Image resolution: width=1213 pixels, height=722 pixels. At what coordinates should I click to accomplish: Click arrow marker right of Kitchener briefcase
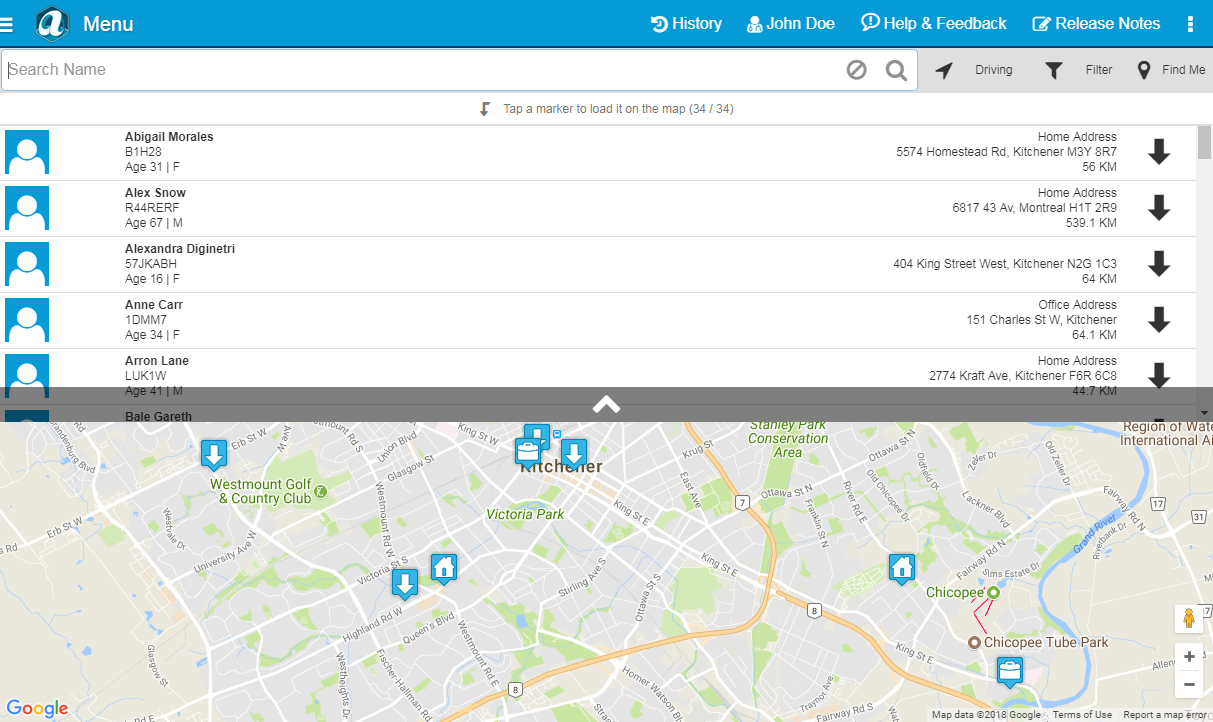coord(573,454)
